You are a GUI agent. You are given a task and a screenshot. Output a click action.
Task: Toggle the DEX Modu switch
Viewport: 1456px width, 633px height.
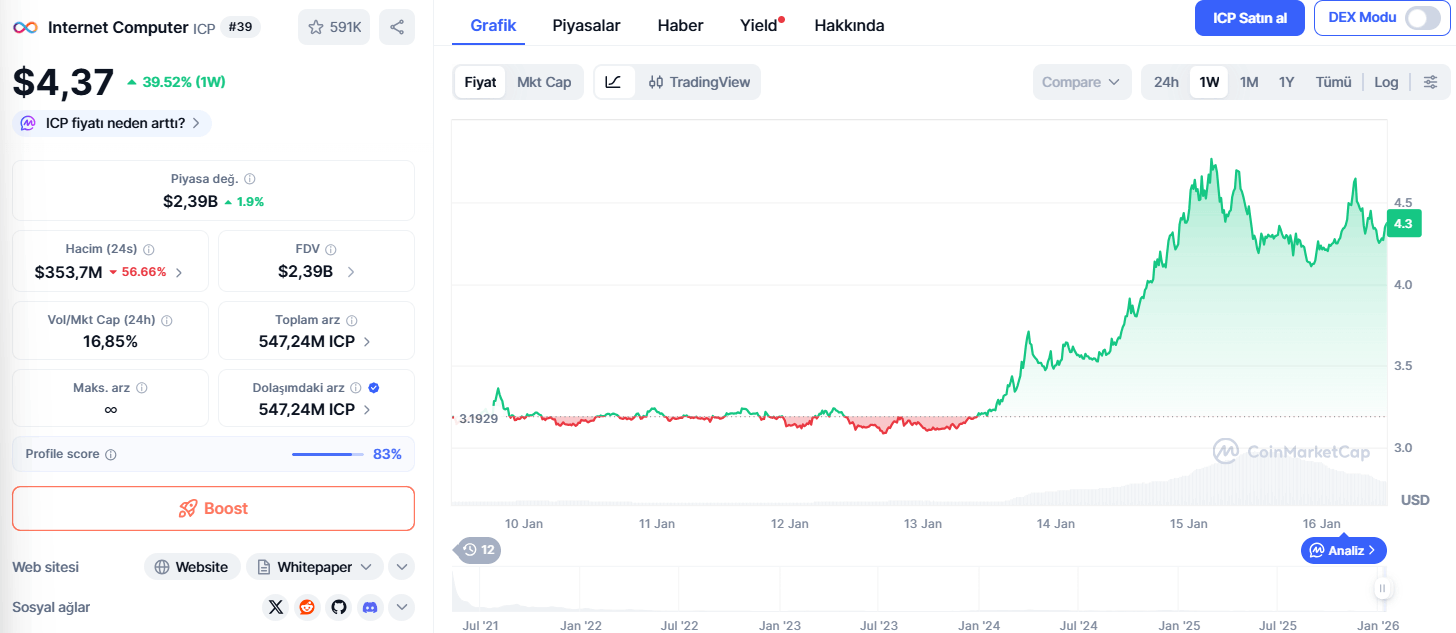[1422, 18]
